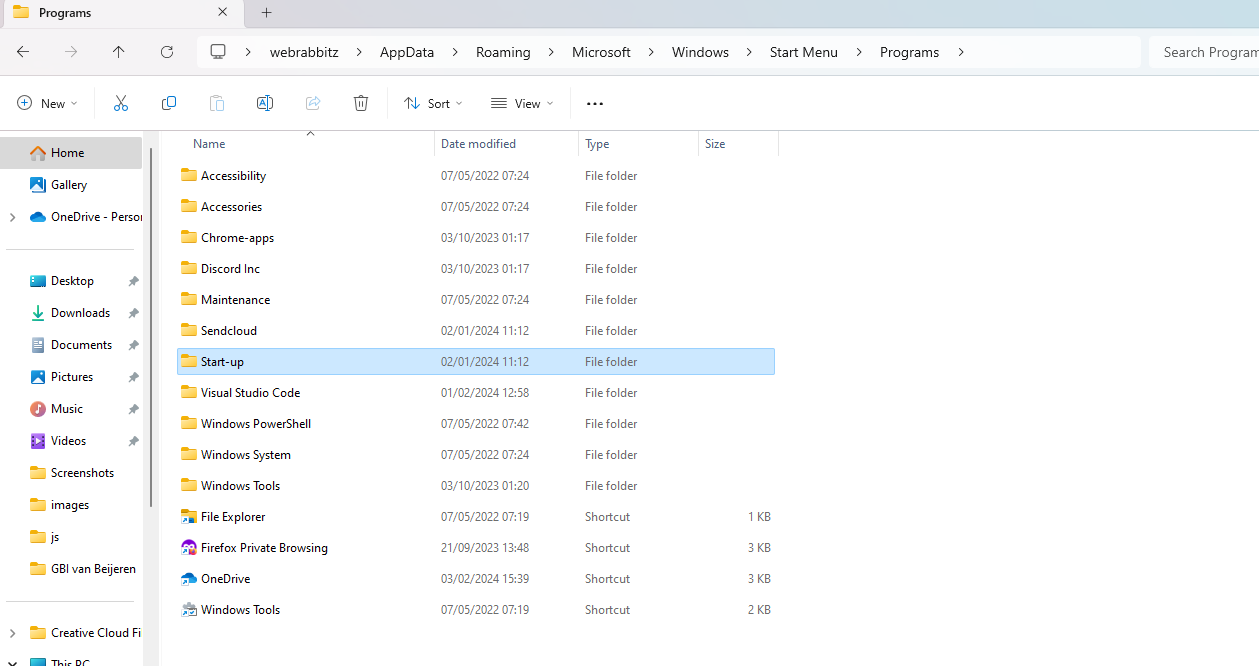Viewport: 1259px width, 666px height.
Task: Rename the Start-up folder via the Rename icon
Action: coord(264,103)
